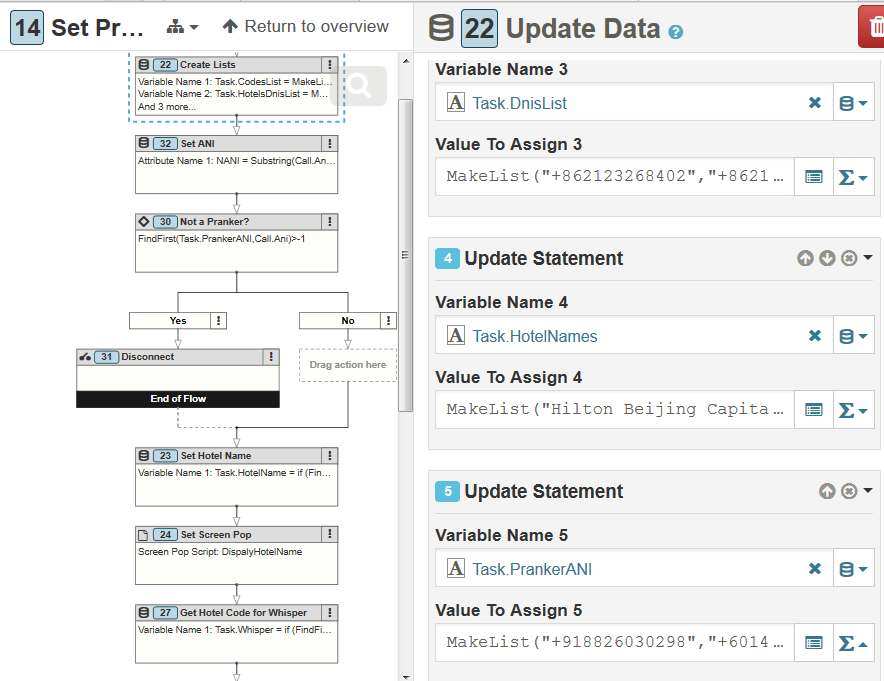Open large editor for Value To Assign 3

point(814,177)
